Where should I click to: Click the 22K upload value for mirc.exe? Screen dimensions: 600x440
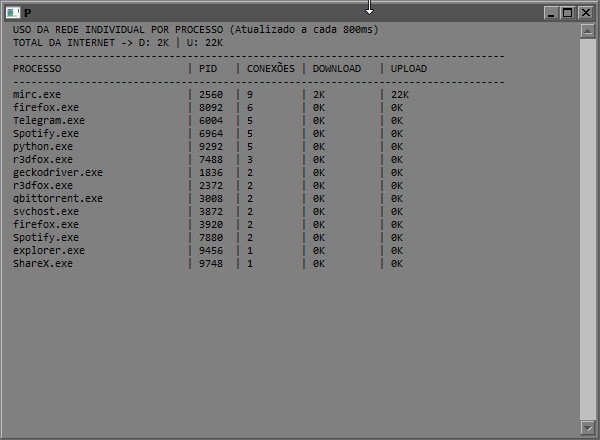[x=400, y=95]
